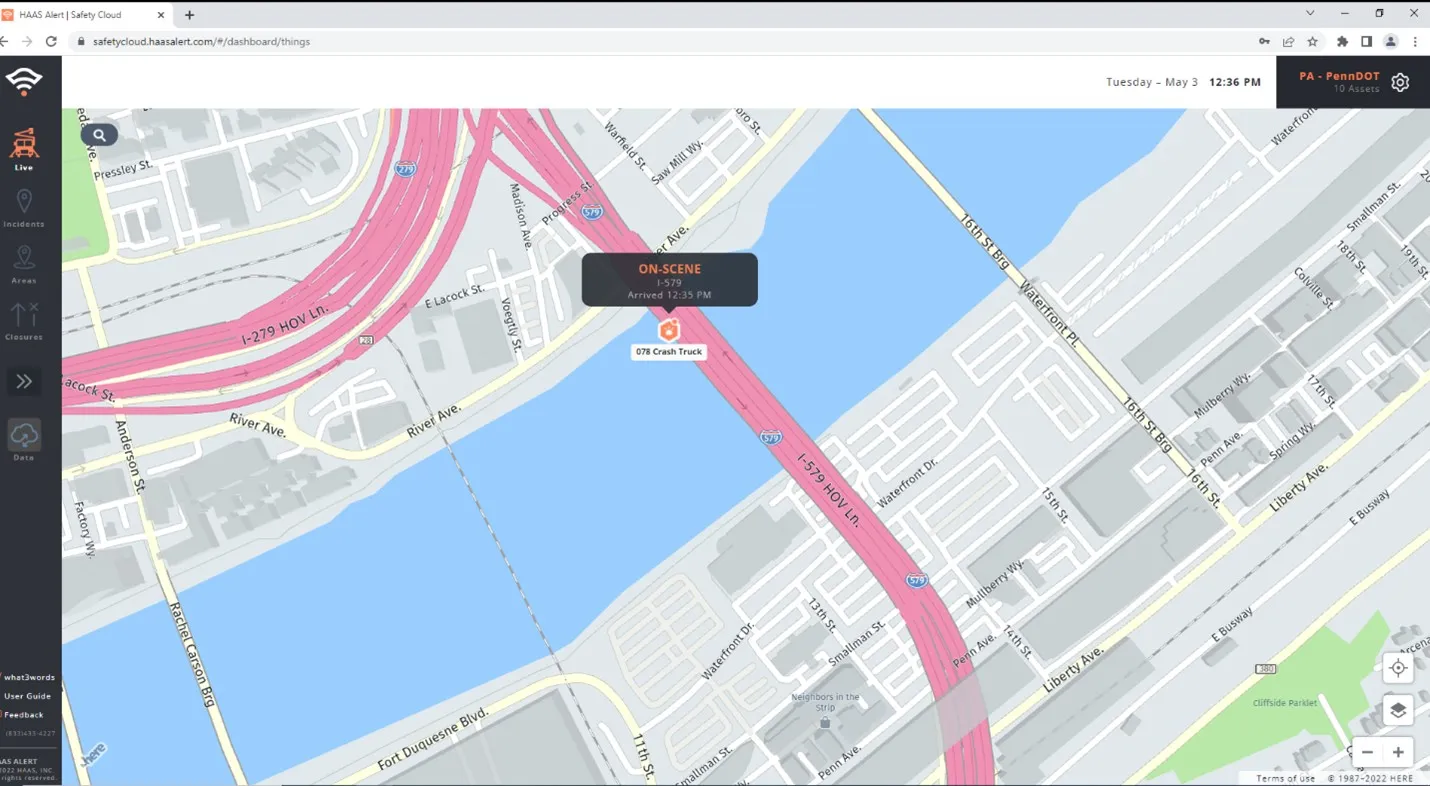Open settings gear next to PennDOT
Screen dimensions: 1430x786
click(1400, 83)
